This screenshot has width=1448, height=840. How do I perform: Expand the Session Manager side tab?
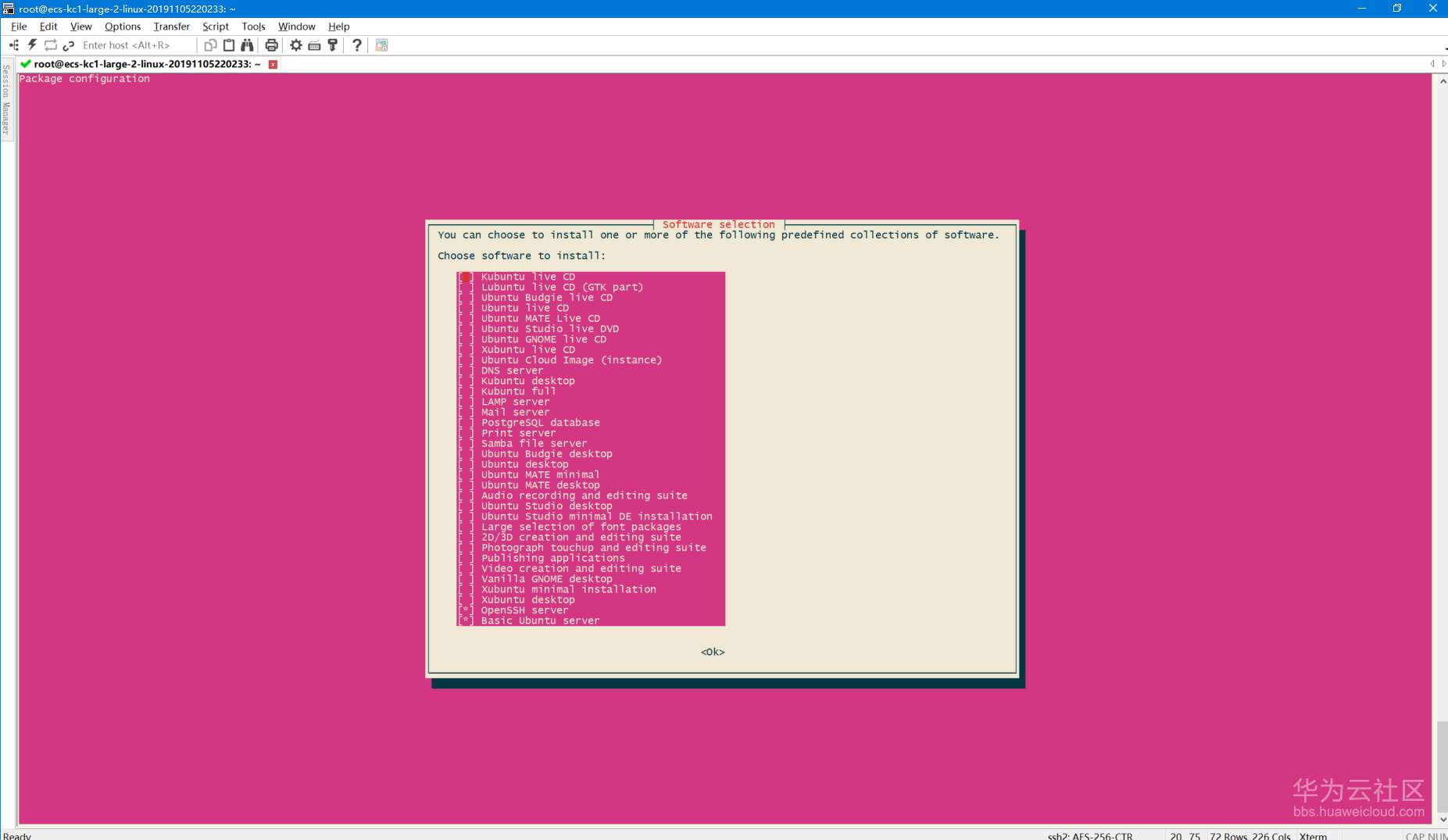pos(5,99)
